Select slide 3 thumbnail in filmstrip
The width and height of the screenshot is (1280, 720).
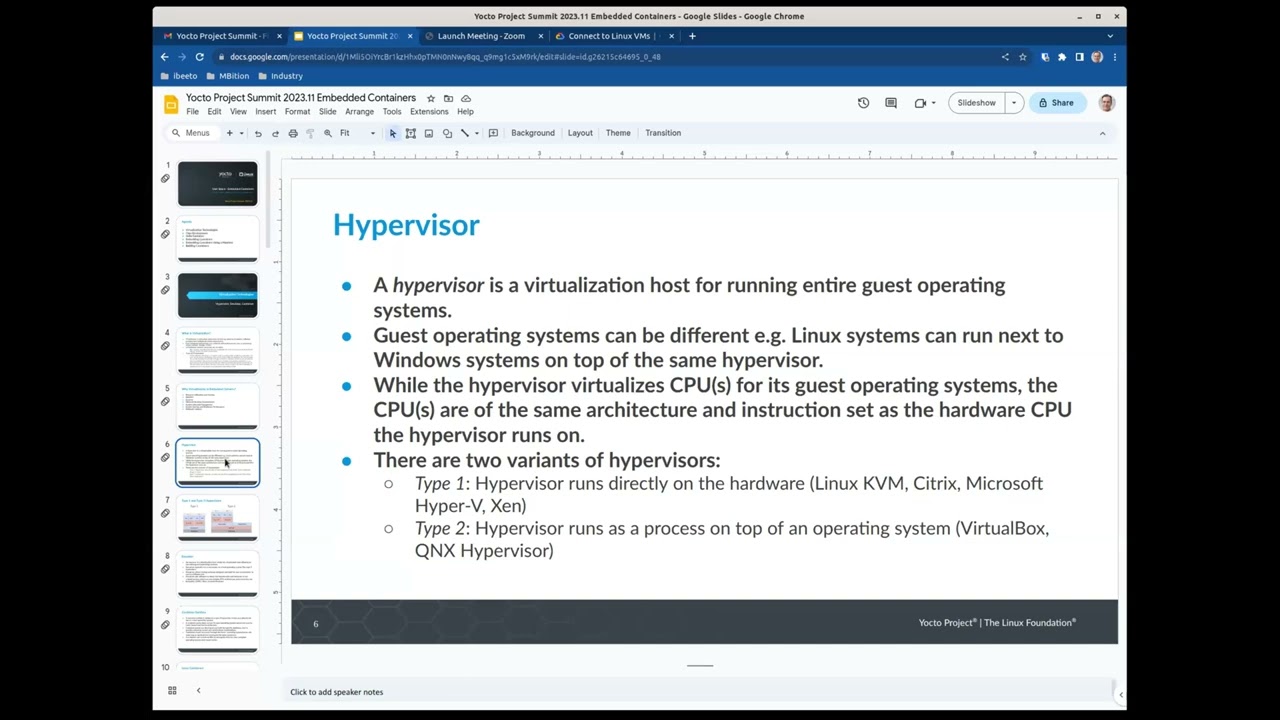[218, 295]
